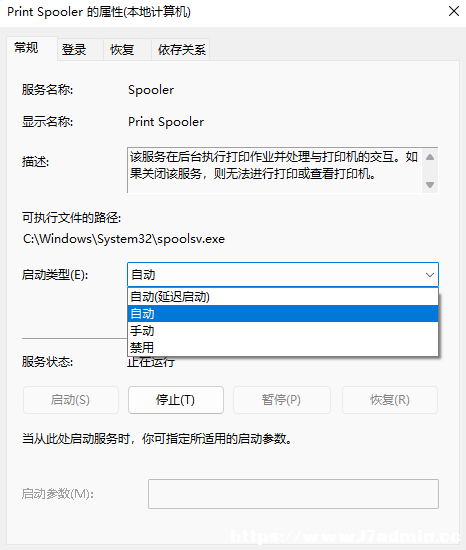Click the 启动(S) button

71,400
